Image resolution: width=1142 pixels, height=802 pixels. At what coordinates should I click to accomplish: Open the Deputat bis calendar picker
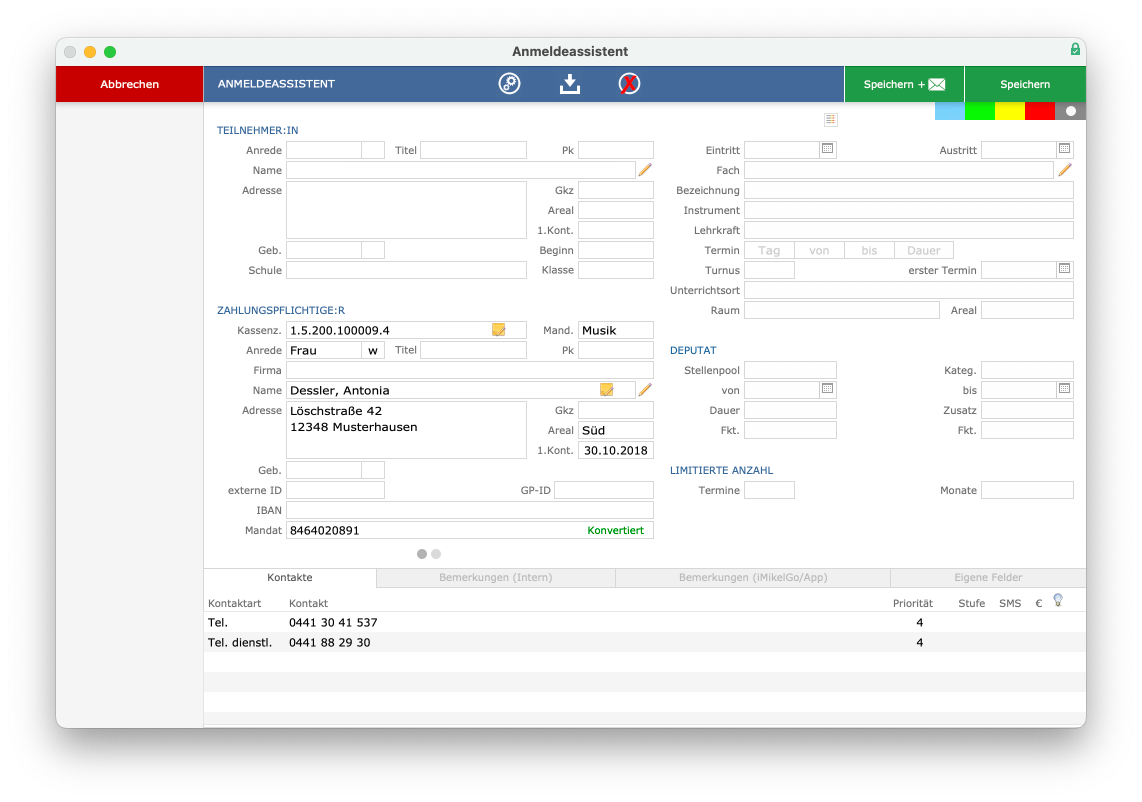[x=1064, y=389]
